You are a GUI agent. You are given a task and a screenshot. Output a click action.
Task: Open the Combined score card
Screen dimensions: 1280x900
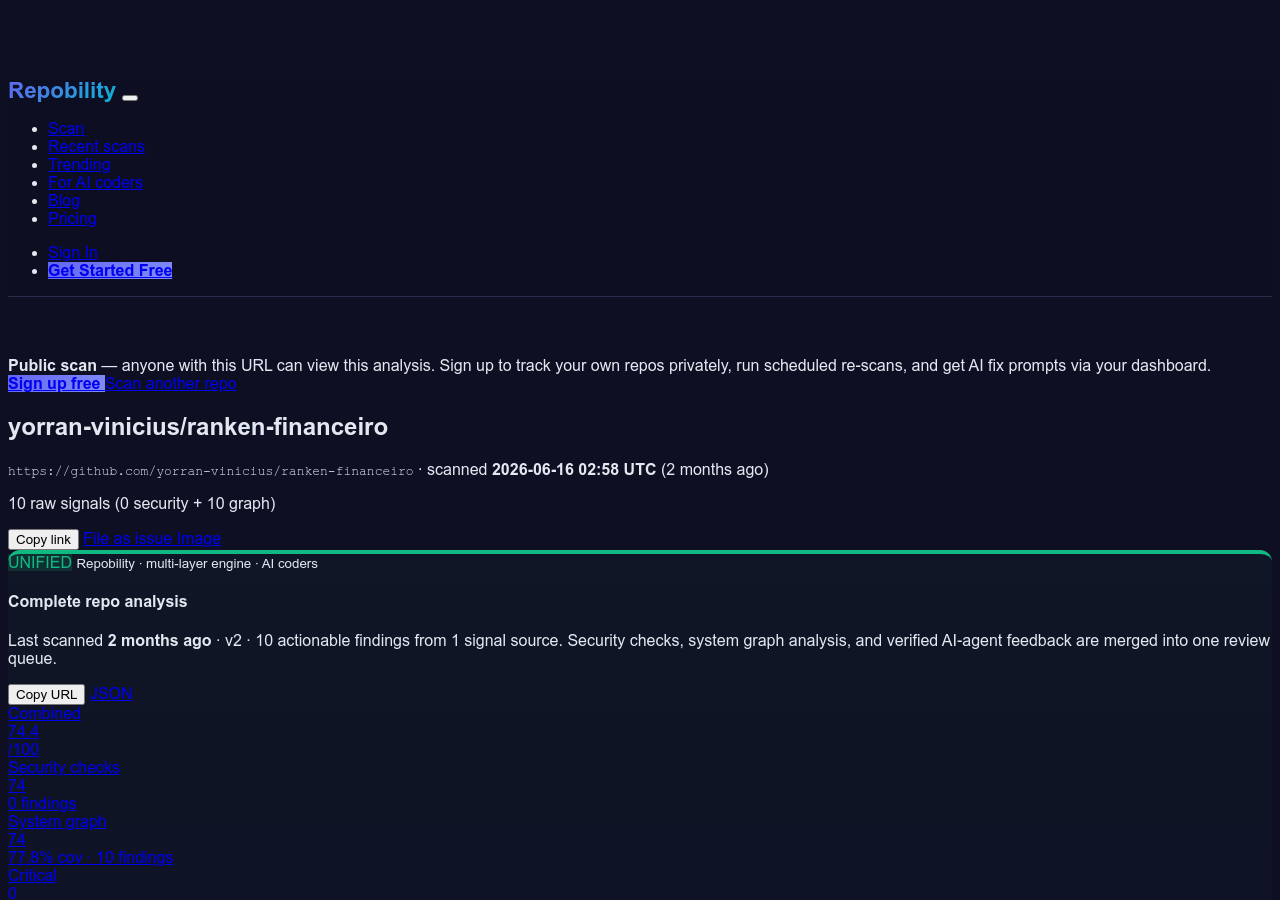click(x=44, y=731)
